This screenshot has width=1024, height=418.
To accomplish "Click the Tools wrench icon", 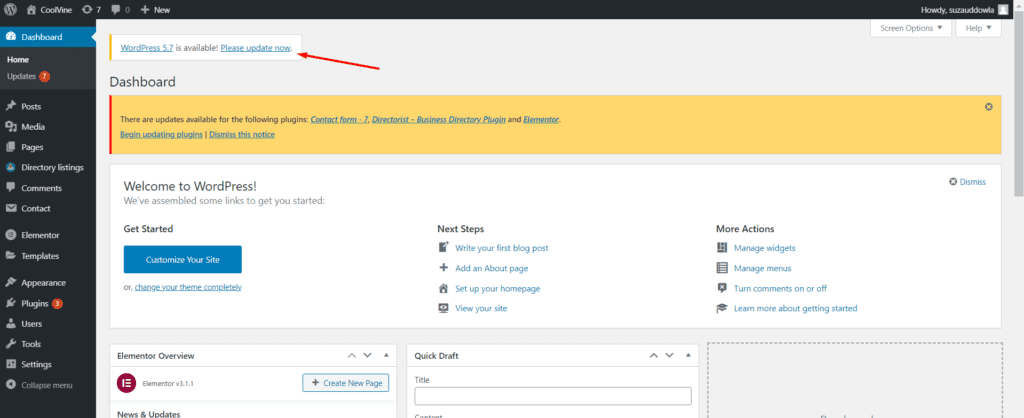I will click(x=11, y=344).
